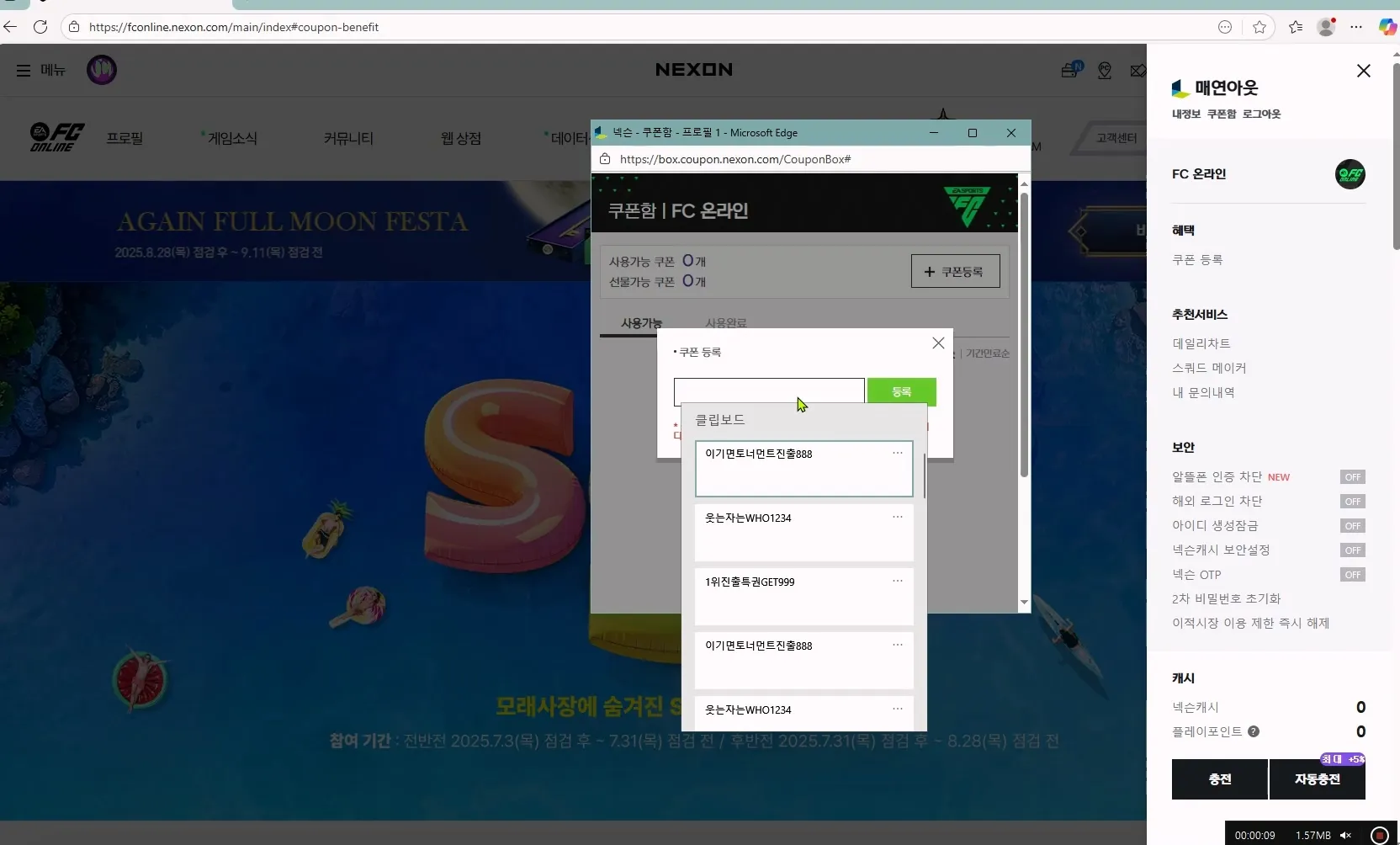Toggle 알뜰폰 인증 차단 switch

point(1353,477)
